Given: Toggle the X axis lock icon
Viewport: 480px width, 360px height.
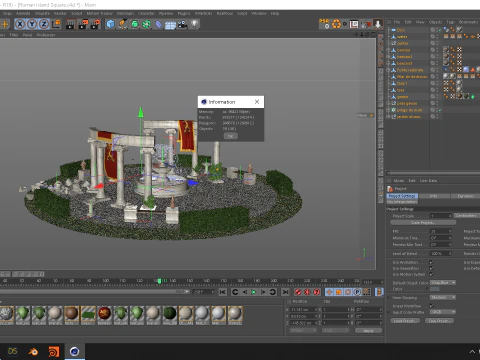Looking at the screenshot, I should pyautogui.click(x=20, y=24).
